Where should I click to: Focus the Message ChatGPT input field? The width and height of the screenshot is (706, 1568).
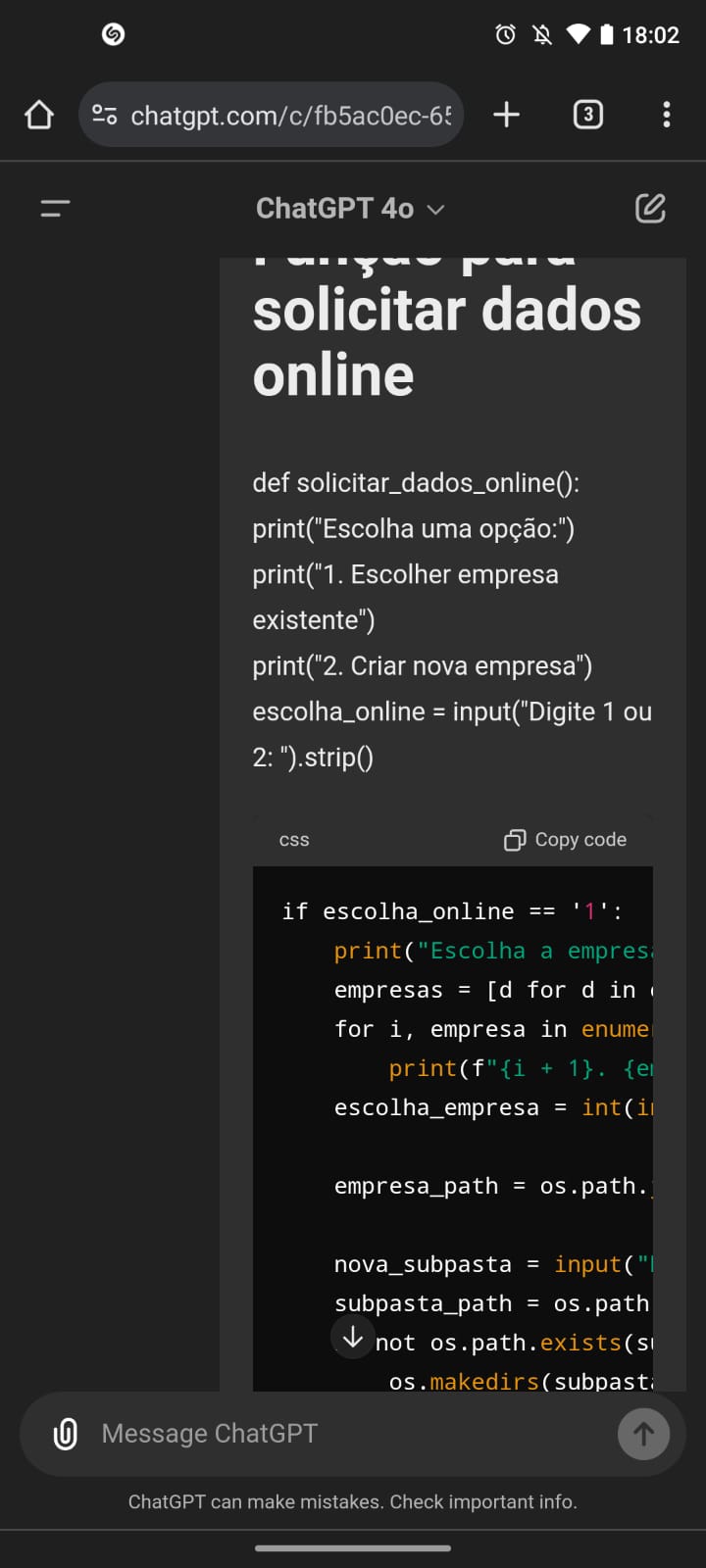coord(353,1434)
